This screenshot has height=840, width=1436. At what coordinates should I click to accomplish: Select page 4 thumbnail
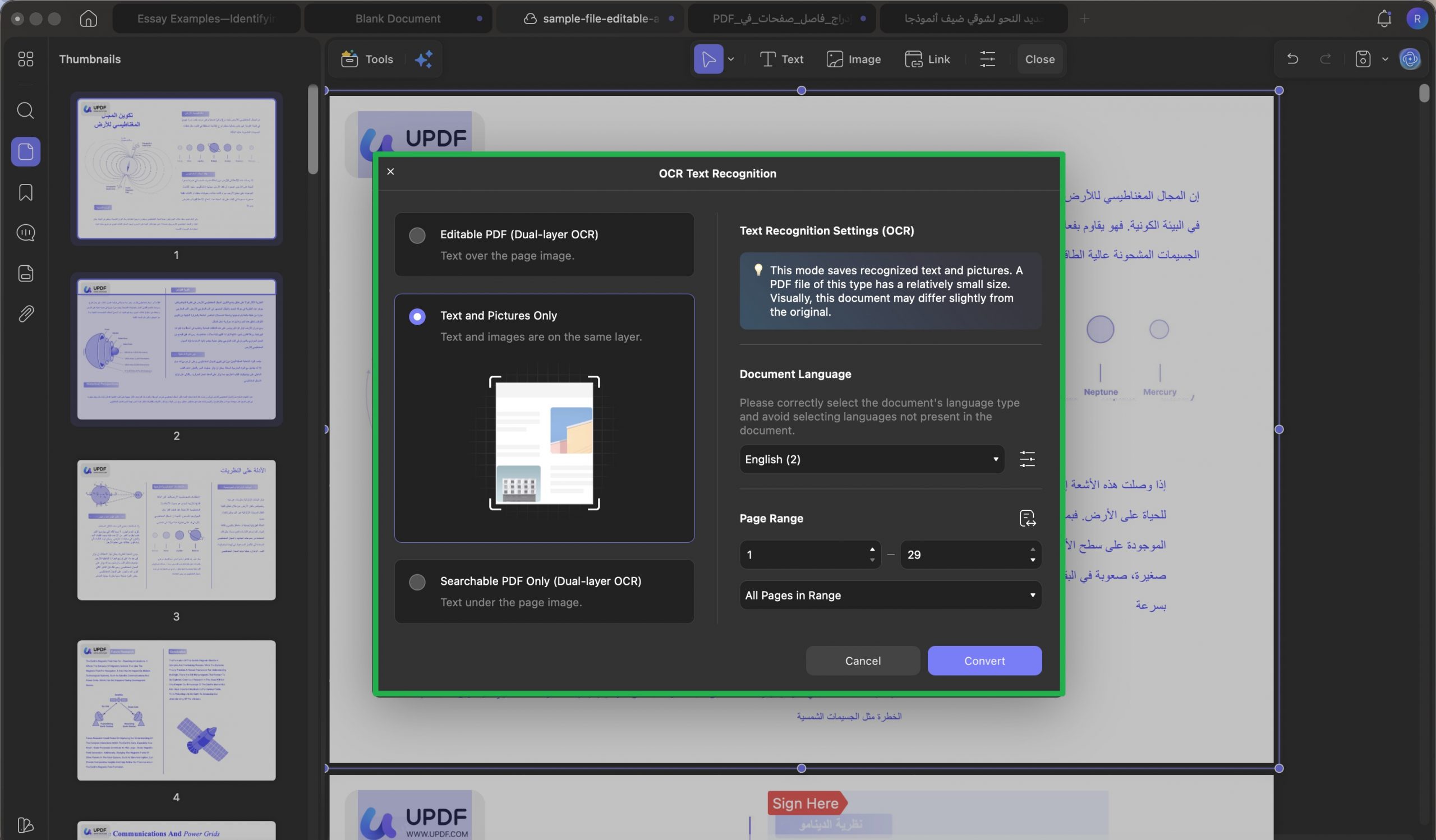(176, 710)
